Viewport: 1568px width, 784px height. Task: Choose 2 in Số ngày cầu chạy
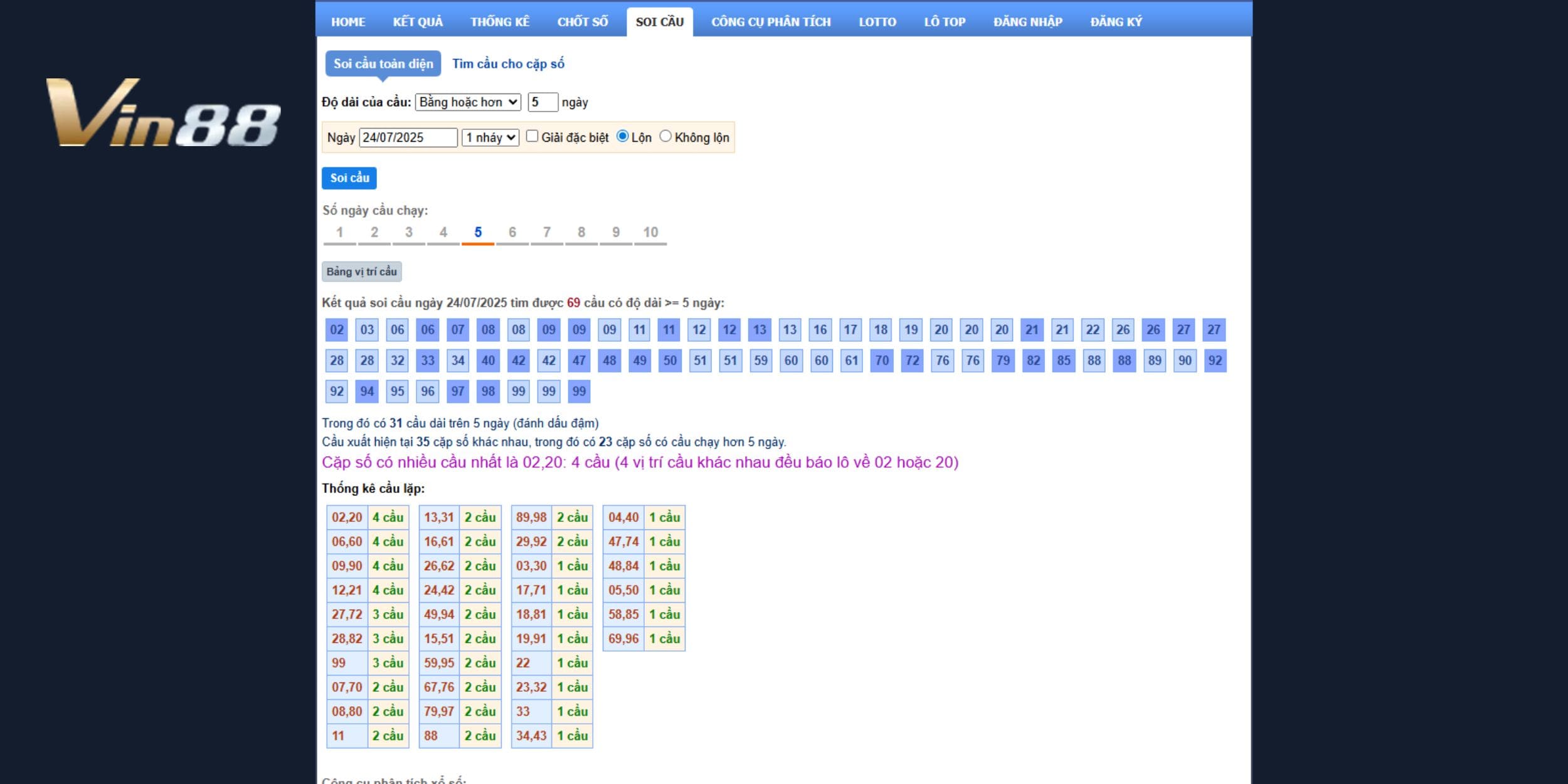click(x=374, y=233)
